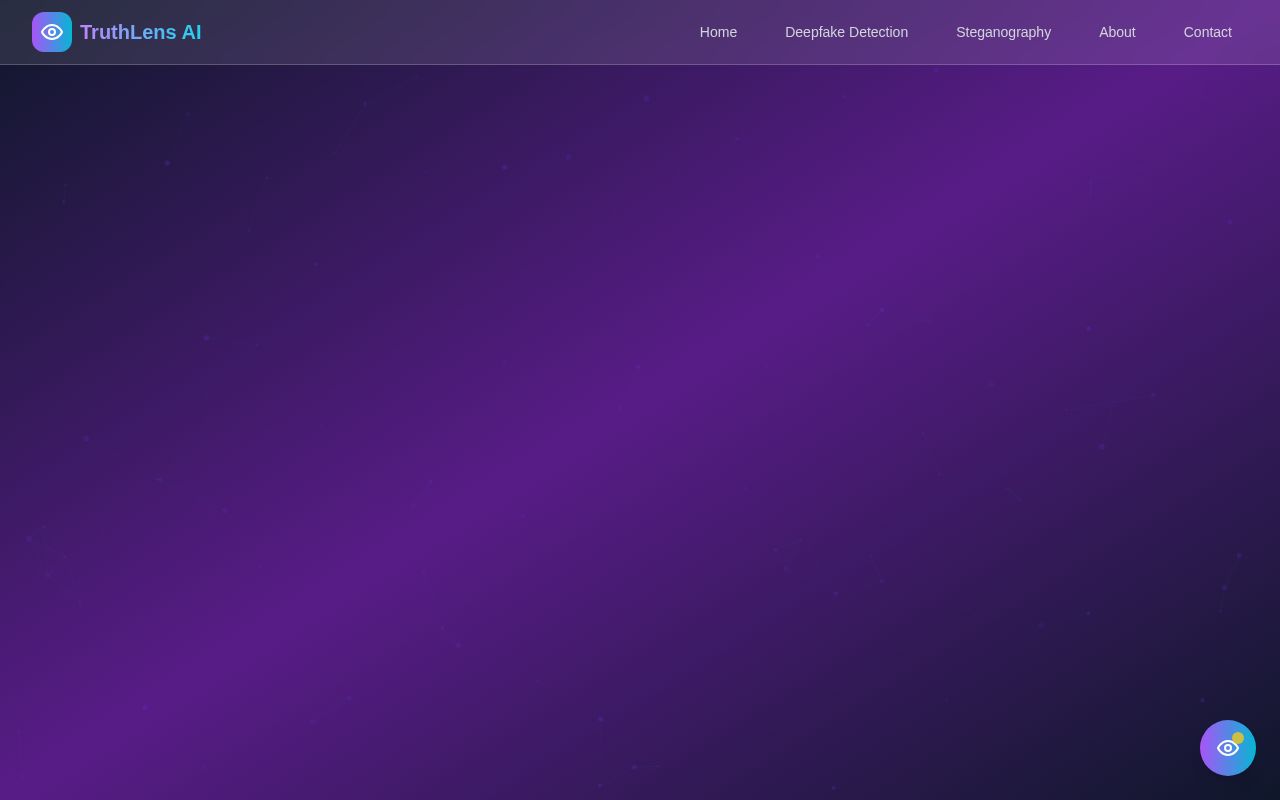The width and height of the screenshot is (1280, 800).
Task: Open the Deepfake Detection section
Action: click(x=846, y=32)
